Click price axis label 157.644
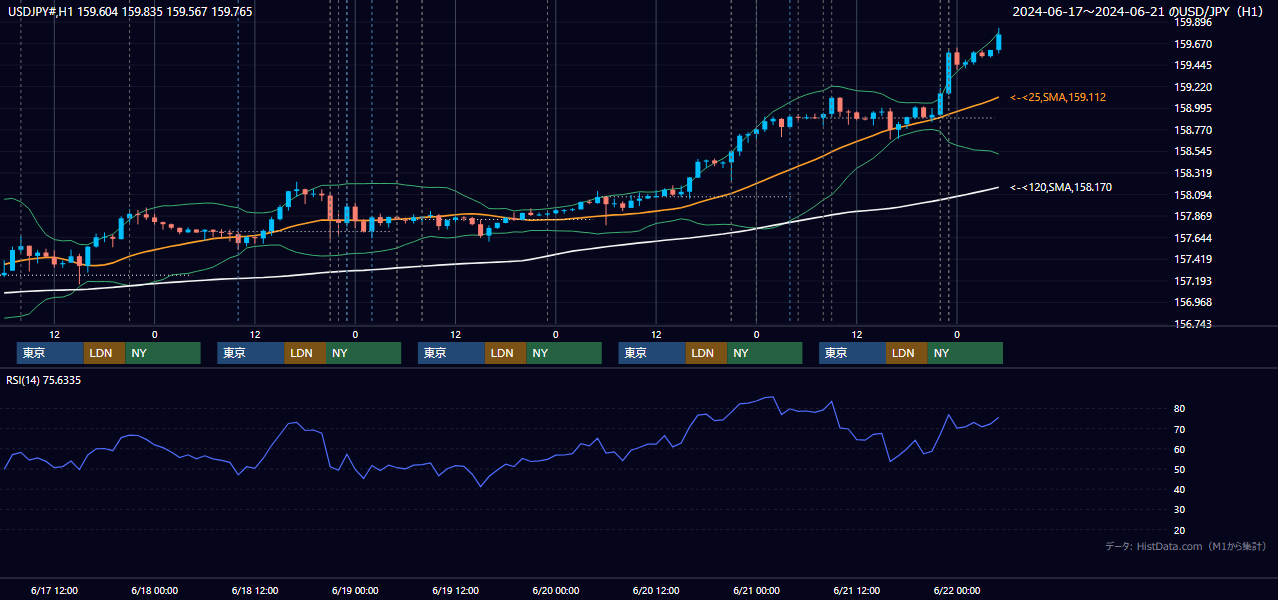Screen dimensions: 1278x600 point(1192,238)
